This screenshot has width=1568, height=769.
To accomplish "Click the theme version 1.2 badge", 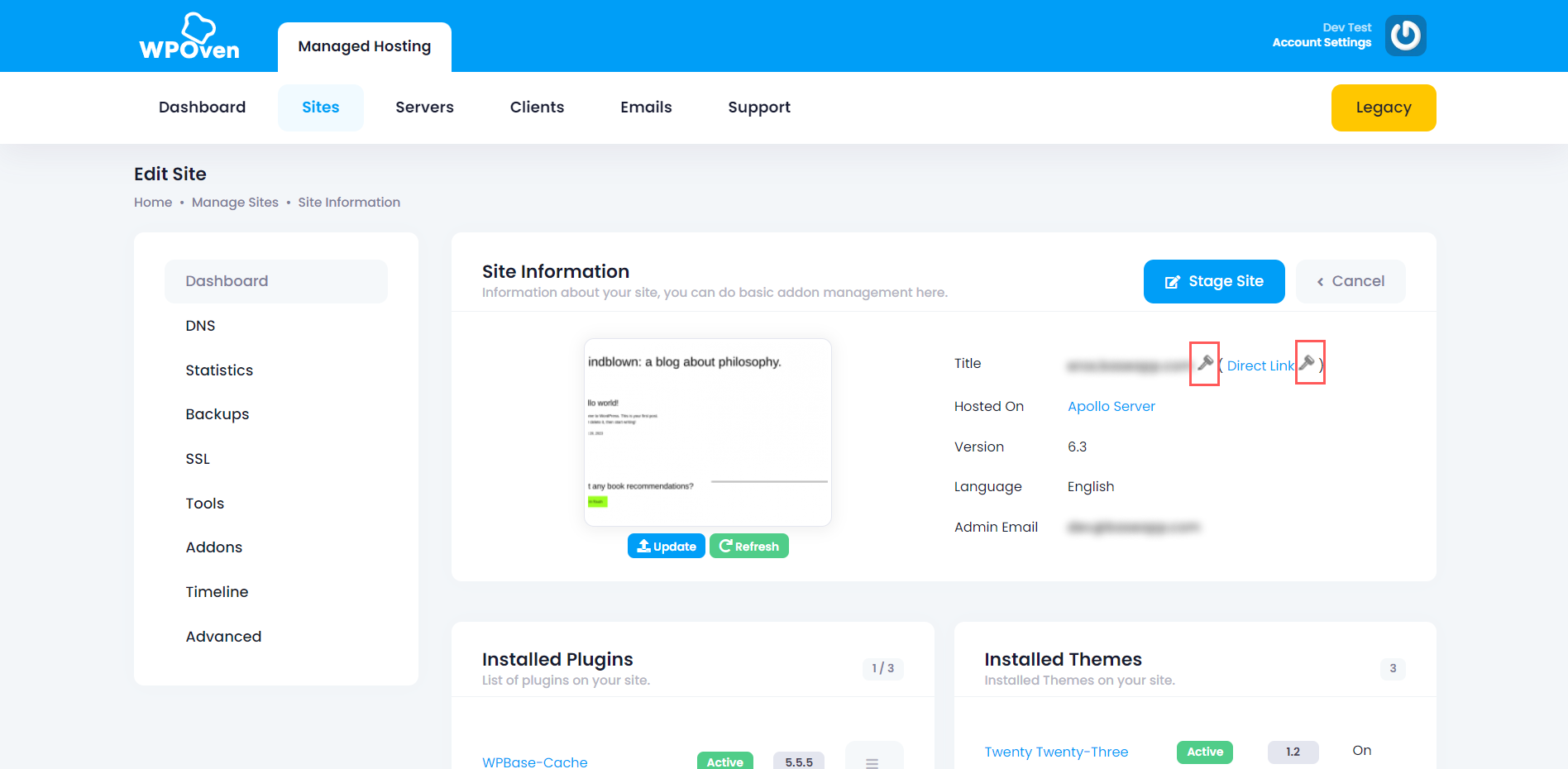I will point(1293,752).
